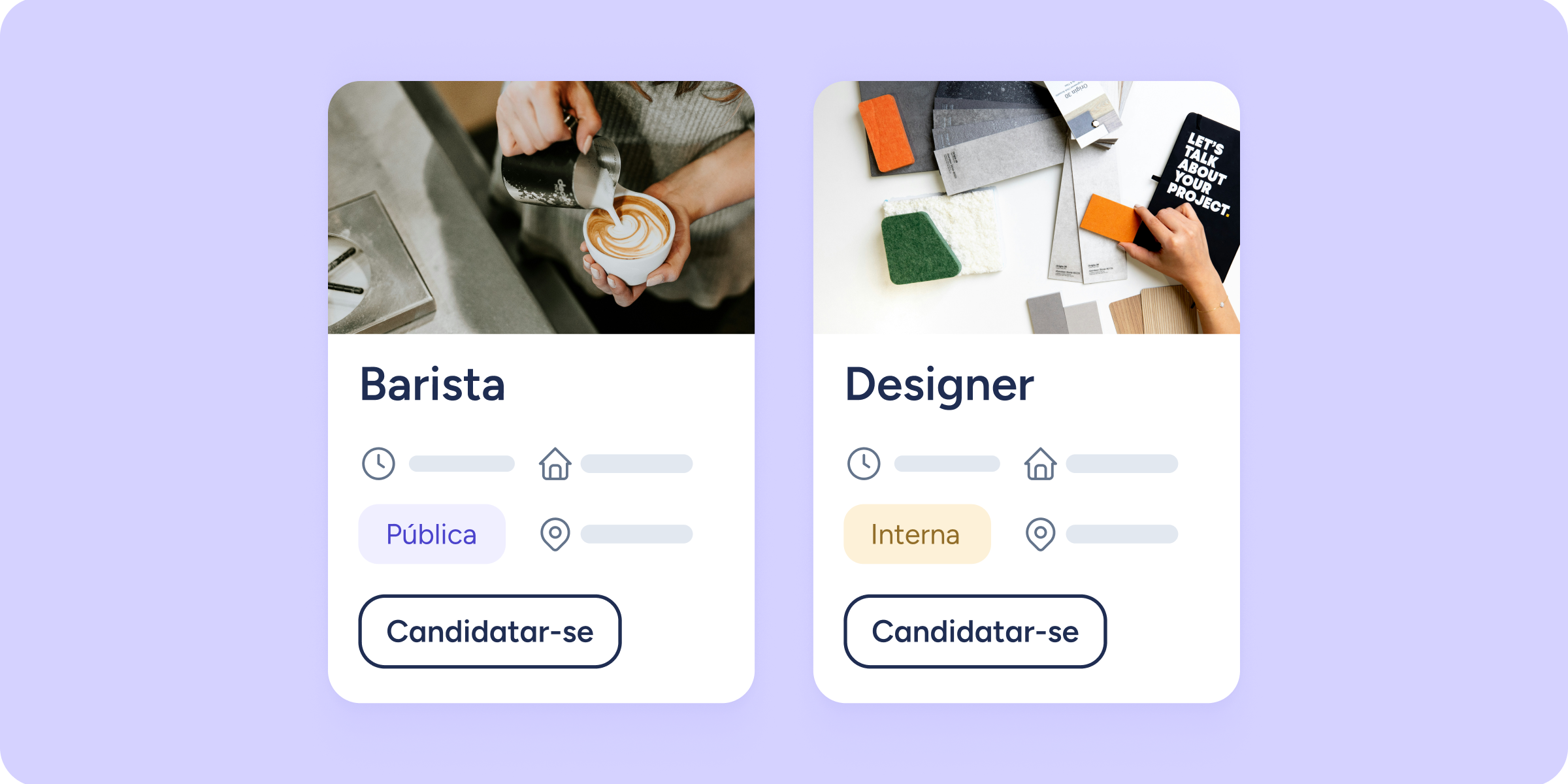Click the house icon on Designer card
Screen dimensions: 1568x784
point(1041,464)
